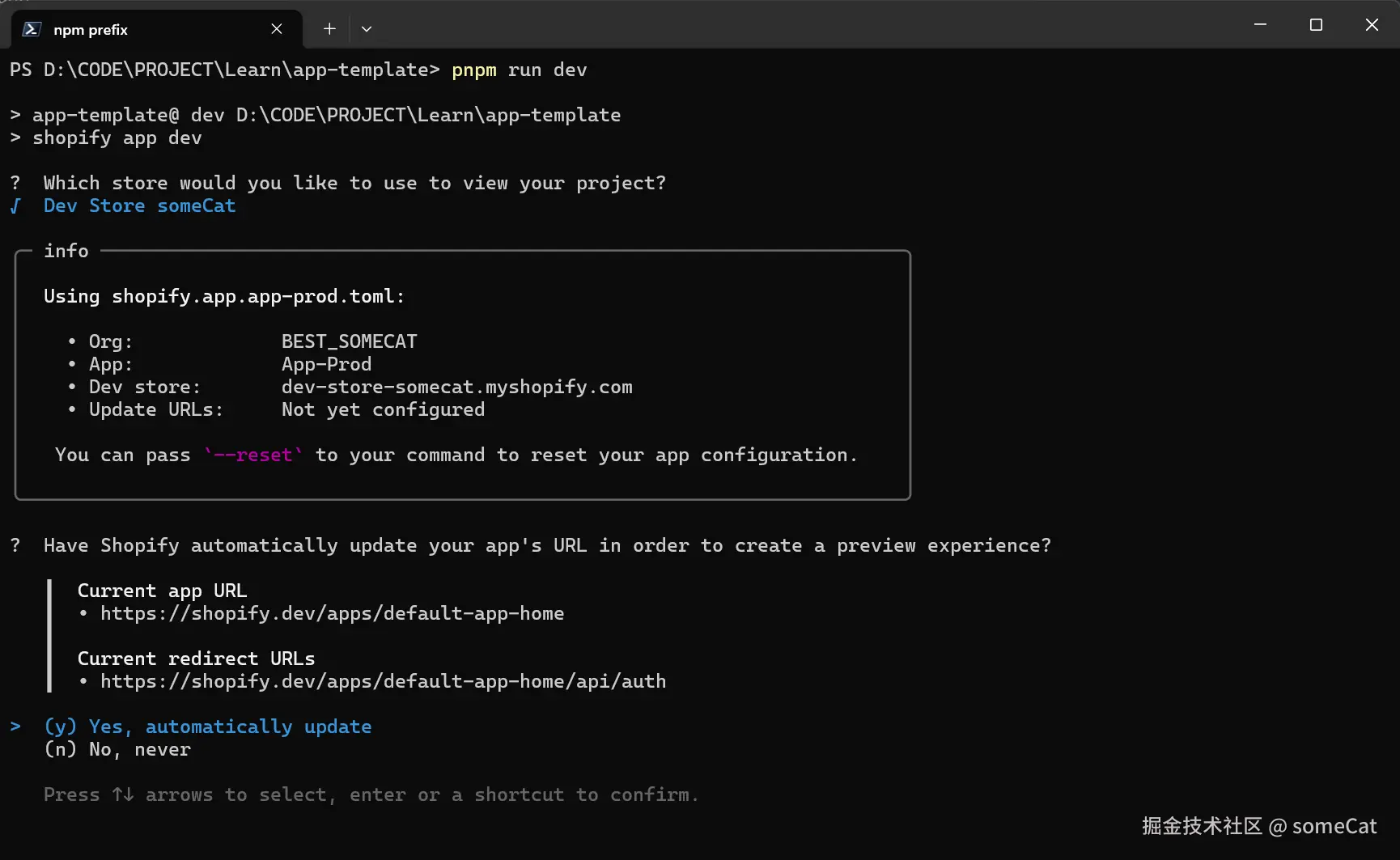This screenshot has width=1400, height=860.
Task: Open the redirect URL ending in api/auth
Action: [x=383, y=681]
